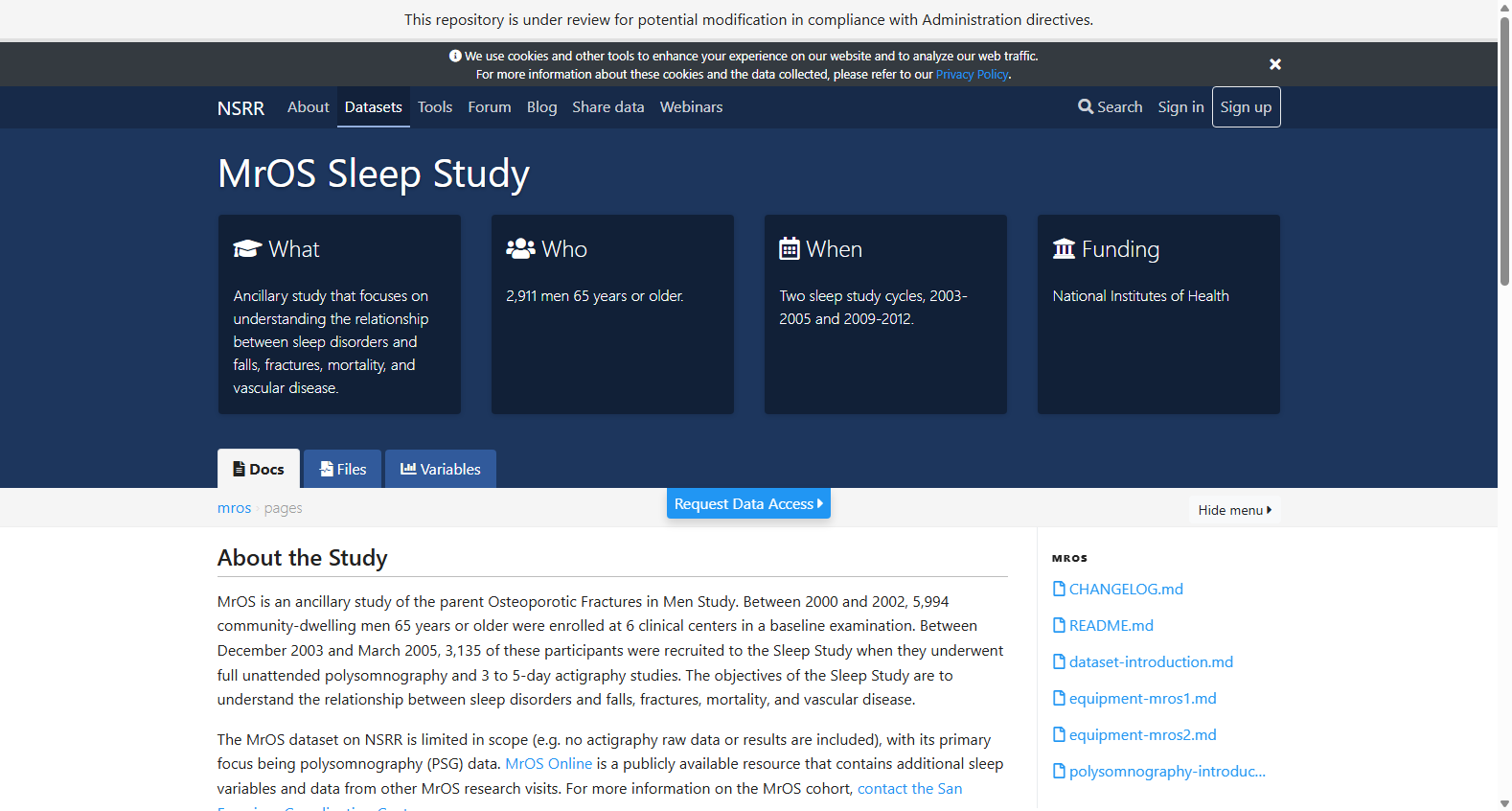Click the institution icon beside Funding

tap(1064, 249)
